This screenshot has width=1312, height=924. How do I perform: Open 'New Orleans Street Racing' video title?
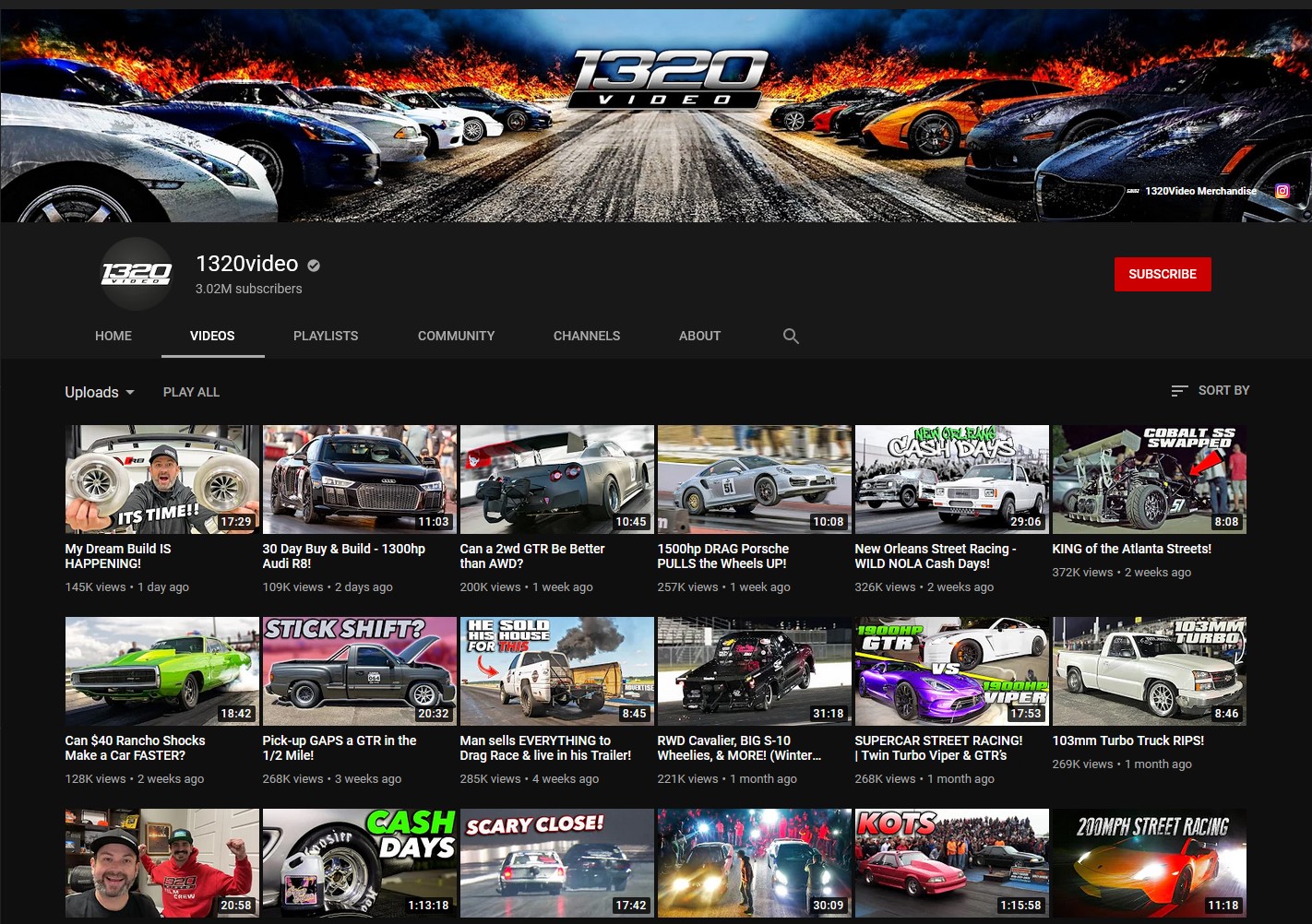[x=936, y=556]
